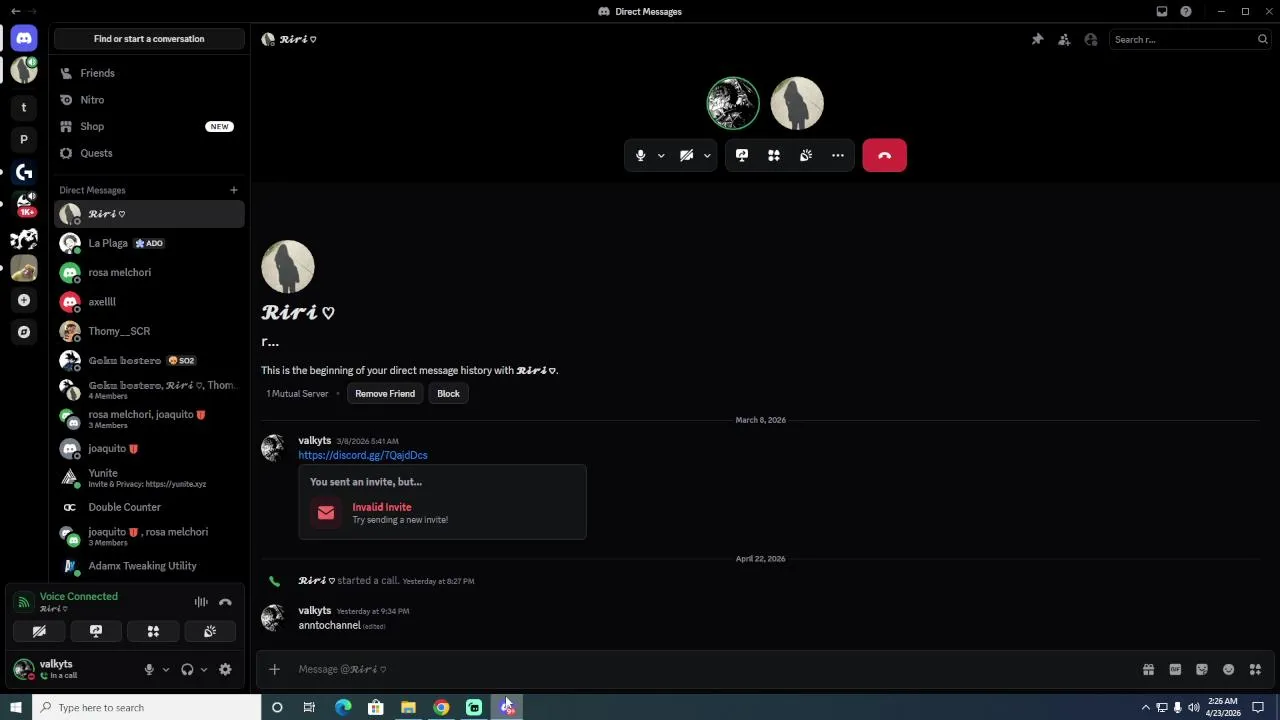Open the Friends tab
The image size is (1280, 720).
coord(149,73)
